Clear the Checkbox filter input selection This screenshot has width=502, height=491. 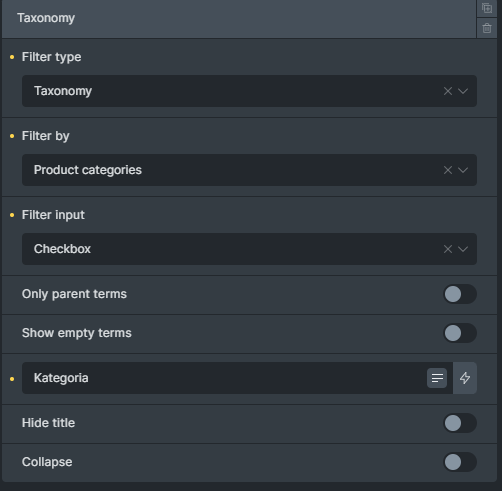pos(448,249)
